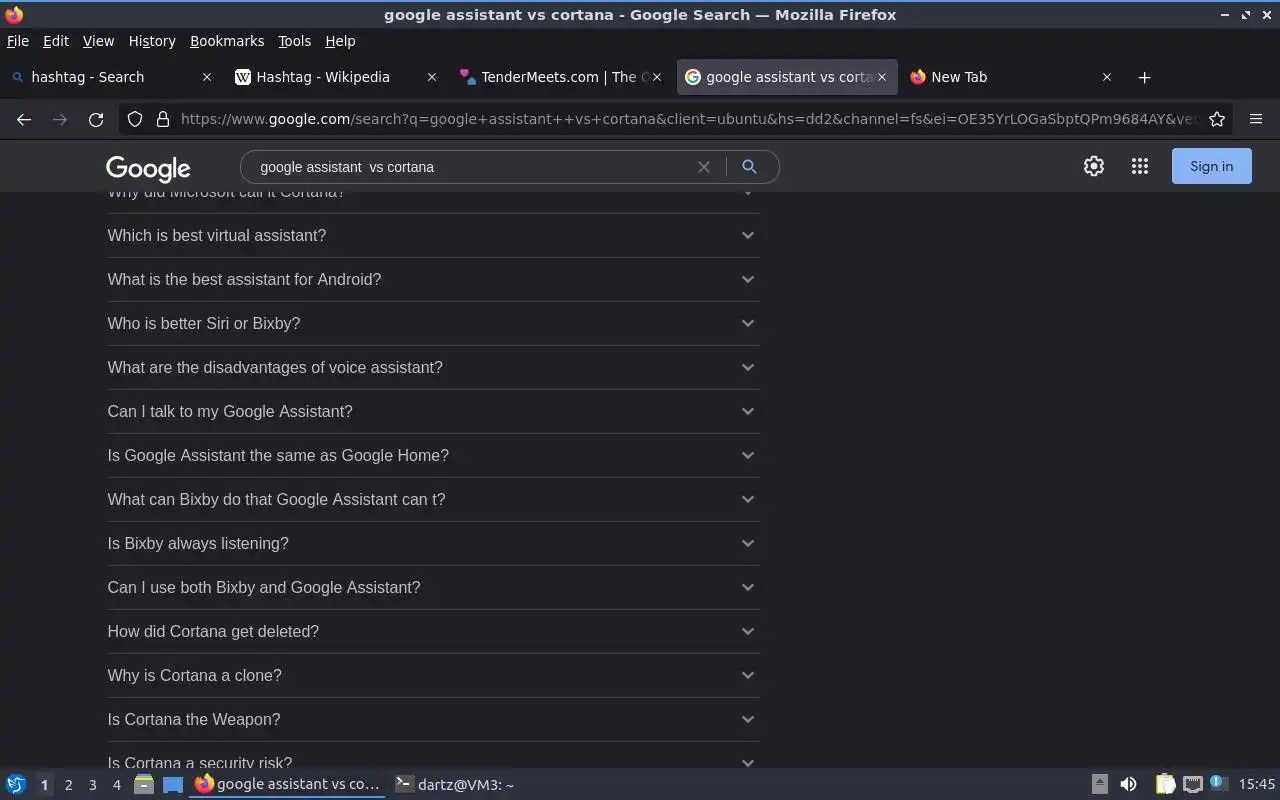Expand 'Is Bixby always listening?'

[x=433, y=544]
